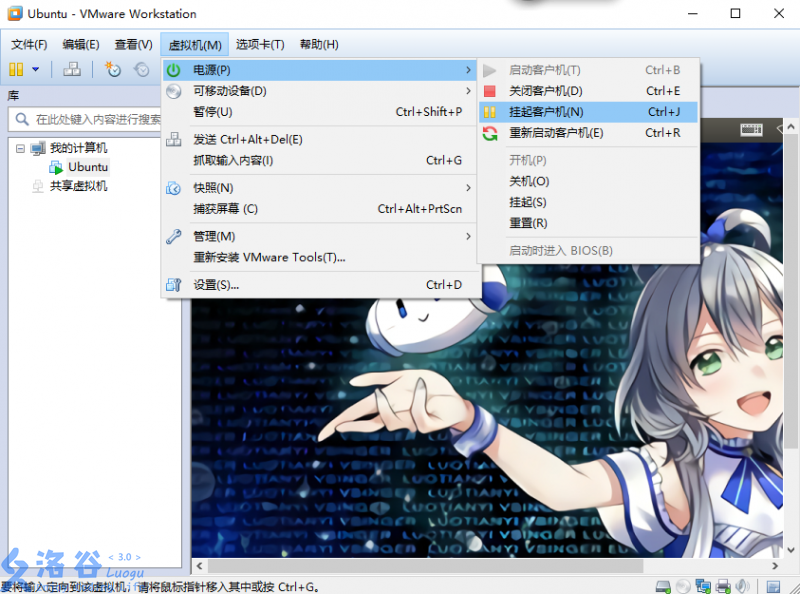Screen dimensions: 800x594
Task: Click the network adapter status bar icon
Action: tap(703, 586)
